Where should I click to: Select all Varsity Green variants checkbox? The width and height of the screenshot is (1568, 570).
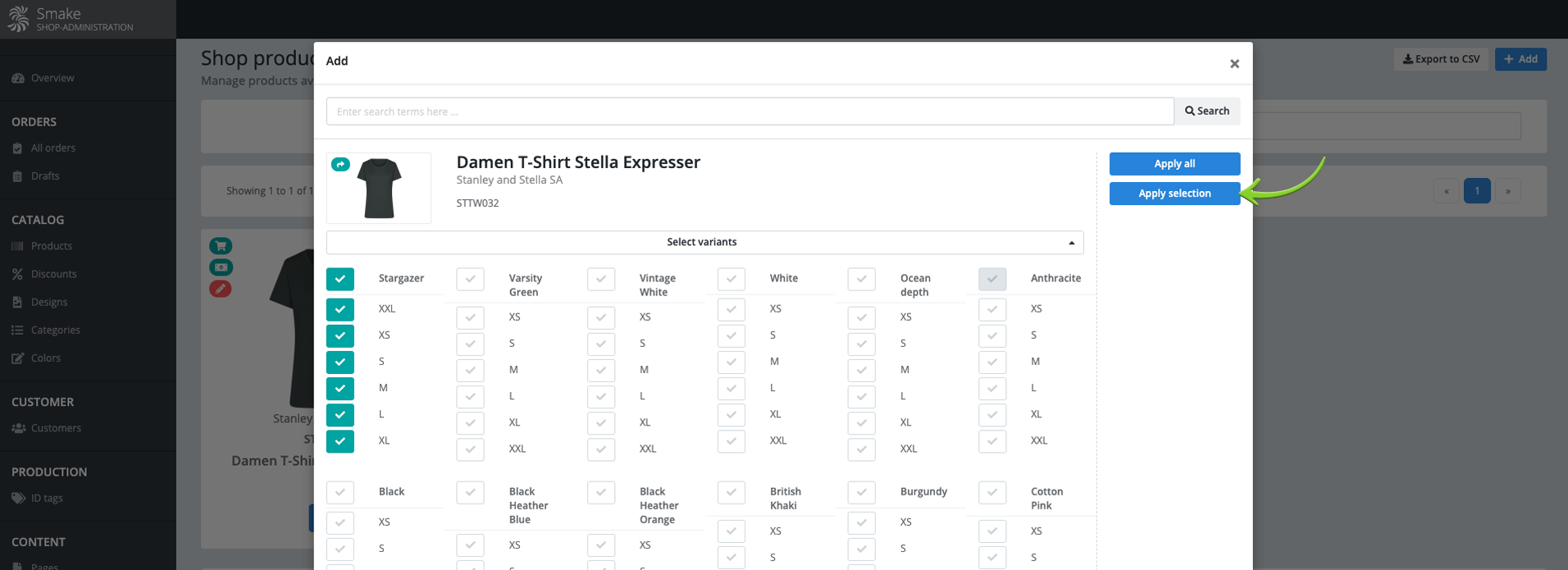tap(471, 279)
